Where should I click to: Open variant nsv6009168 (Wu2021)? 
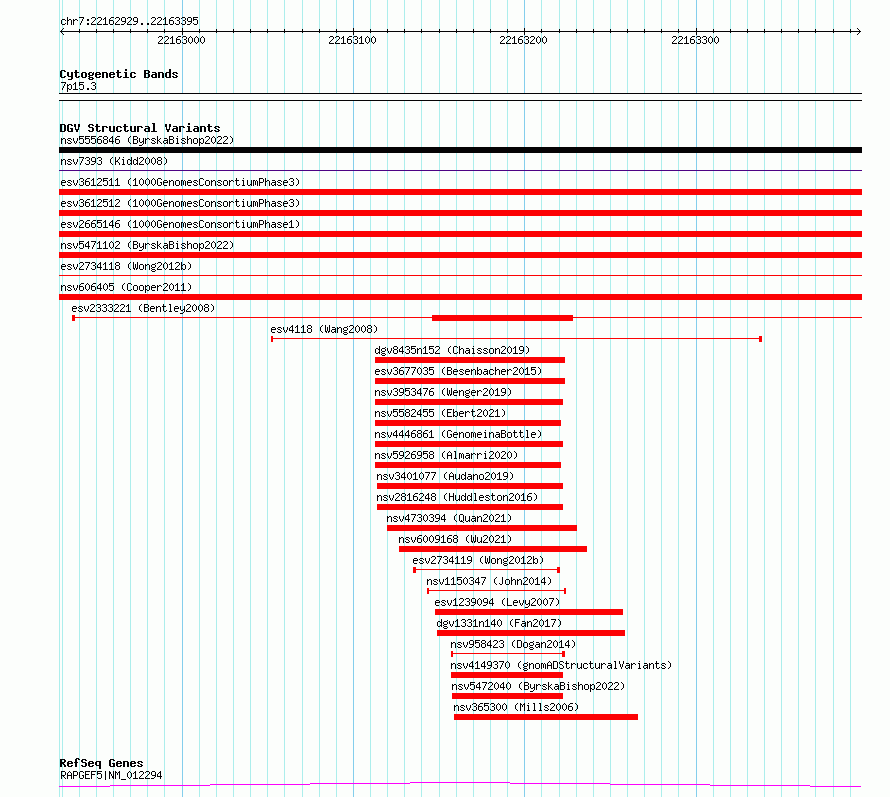point(455,539)
